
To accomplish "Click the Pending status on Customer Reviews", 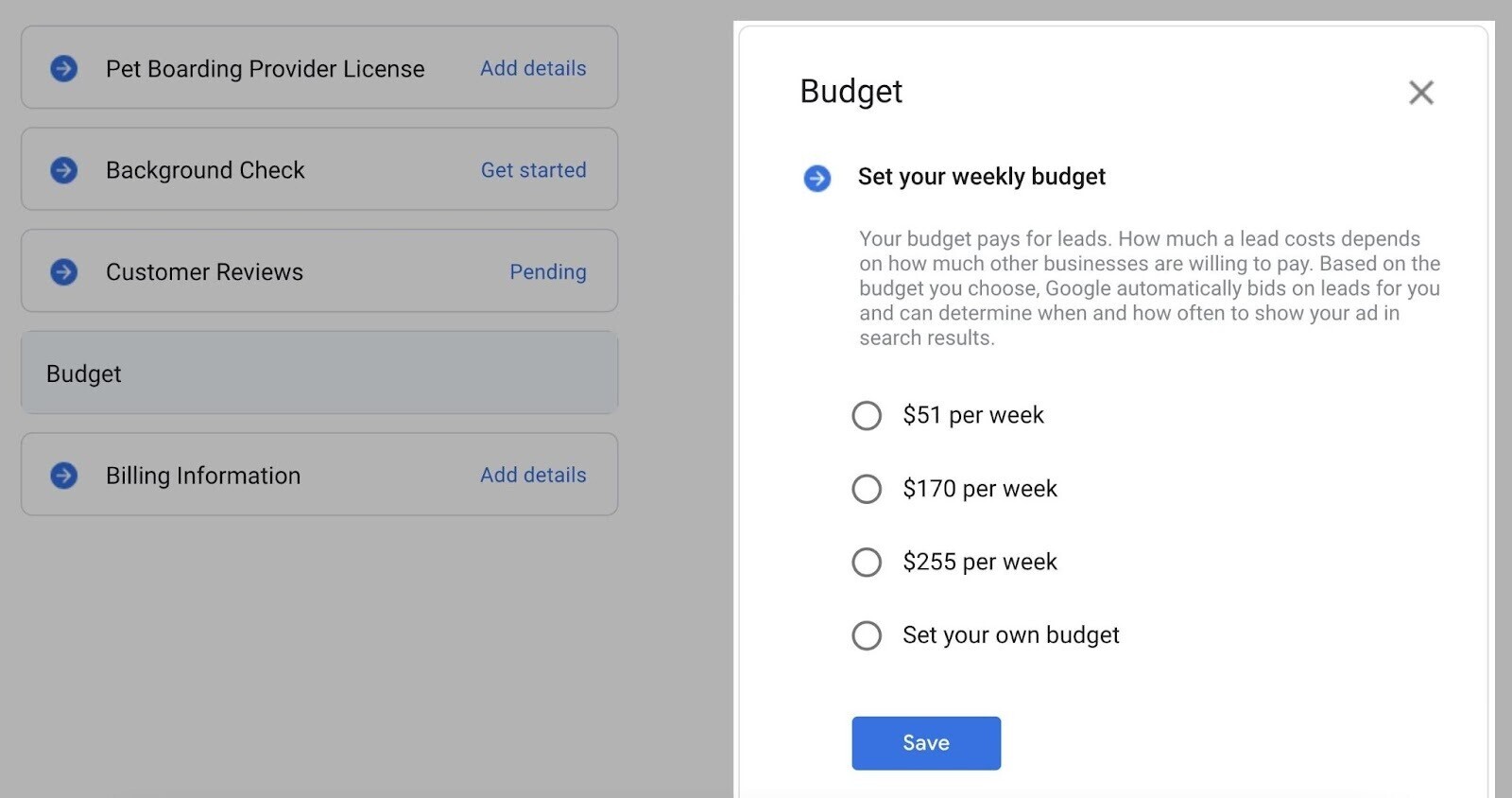I will click(x=548, y=271).
